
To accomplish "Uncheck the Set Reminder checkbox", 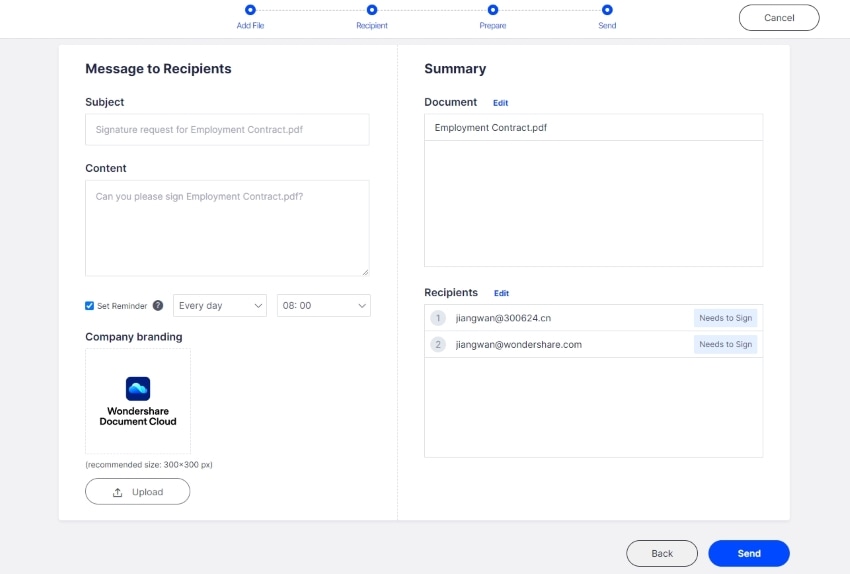I will (90, 306).
